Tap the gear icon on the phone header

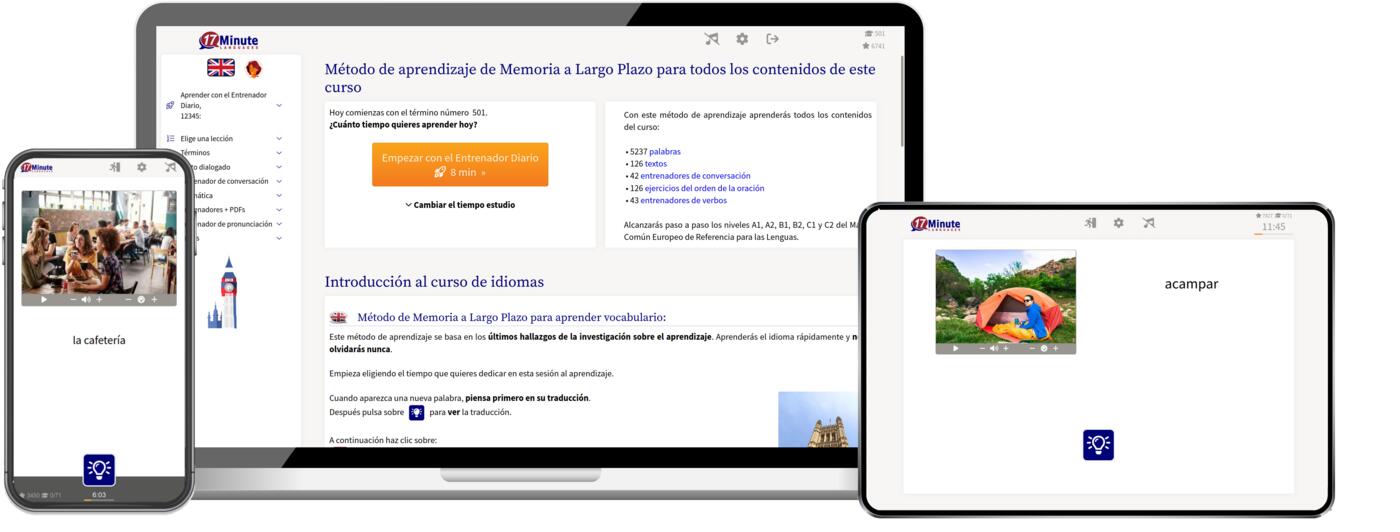click(x=141, y=168)
